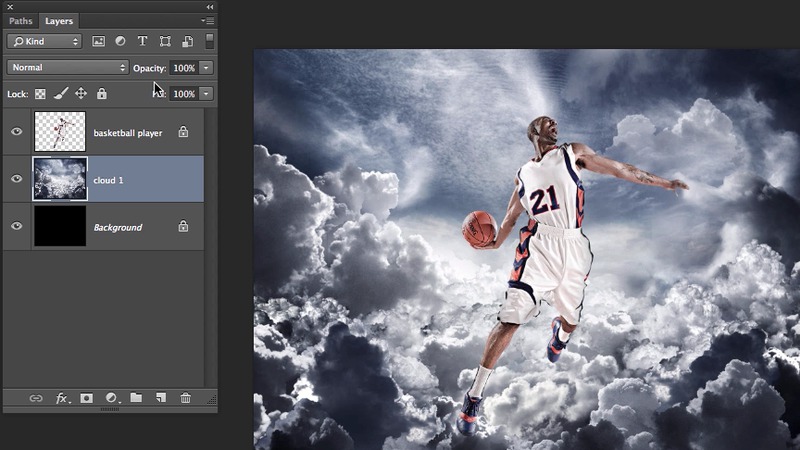Hide the Background layer eye icon

[16, 227]
